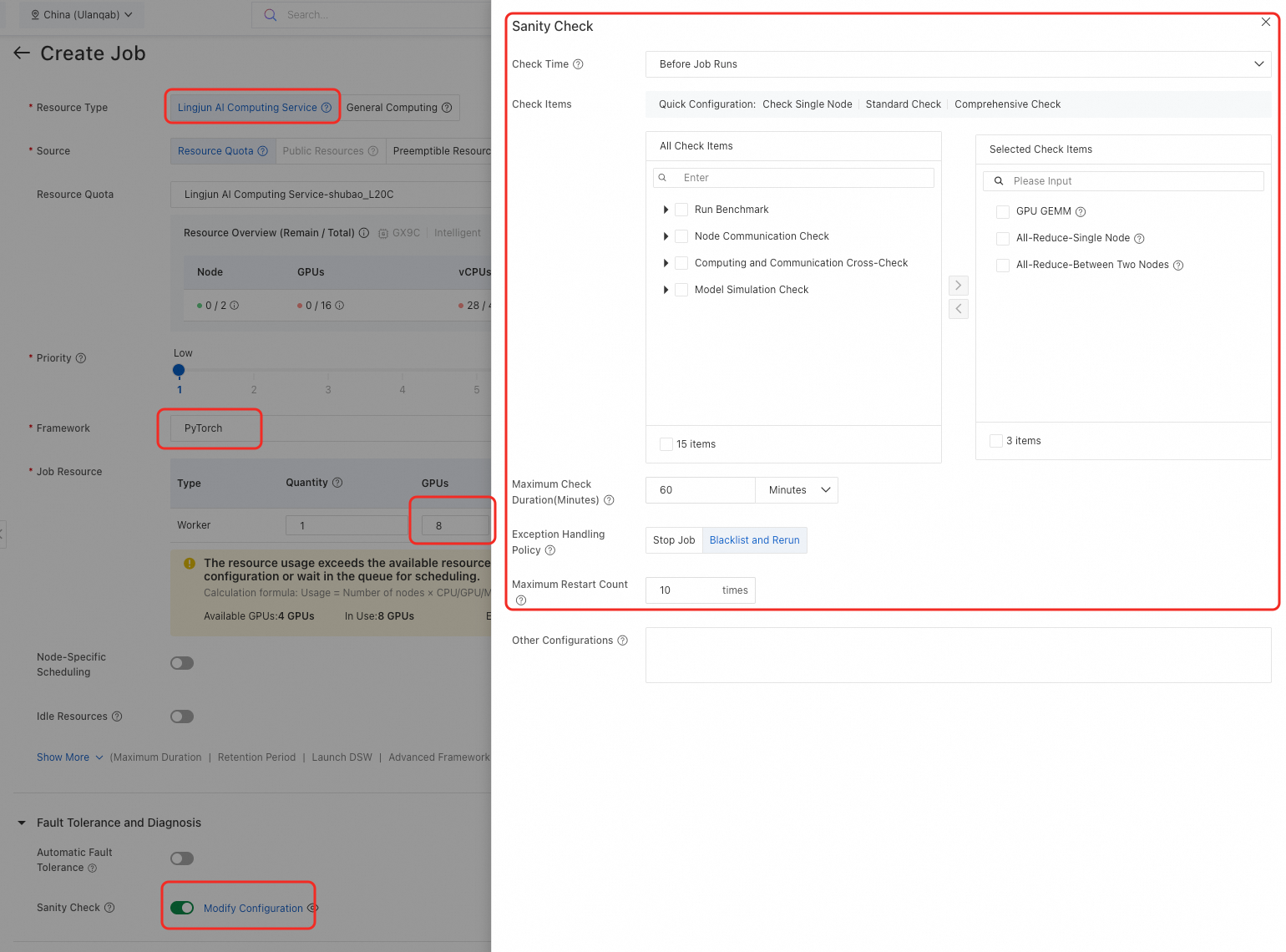
Task: Apply Standard Check quick configuration
Action: pos(904,104)
